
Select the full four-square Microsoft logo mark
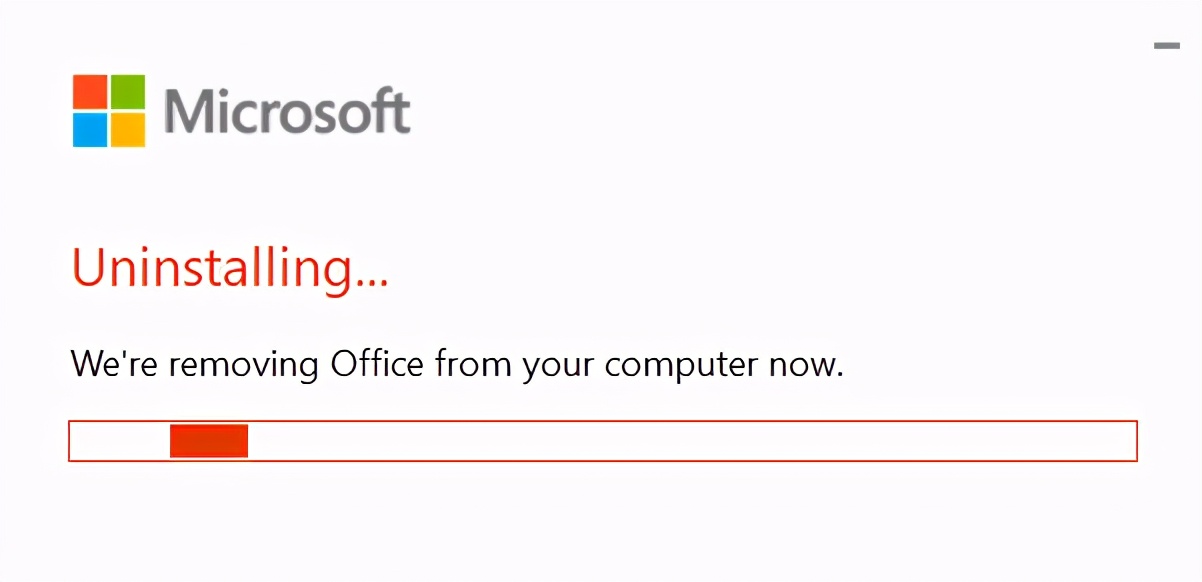click(x=110, y=110)
